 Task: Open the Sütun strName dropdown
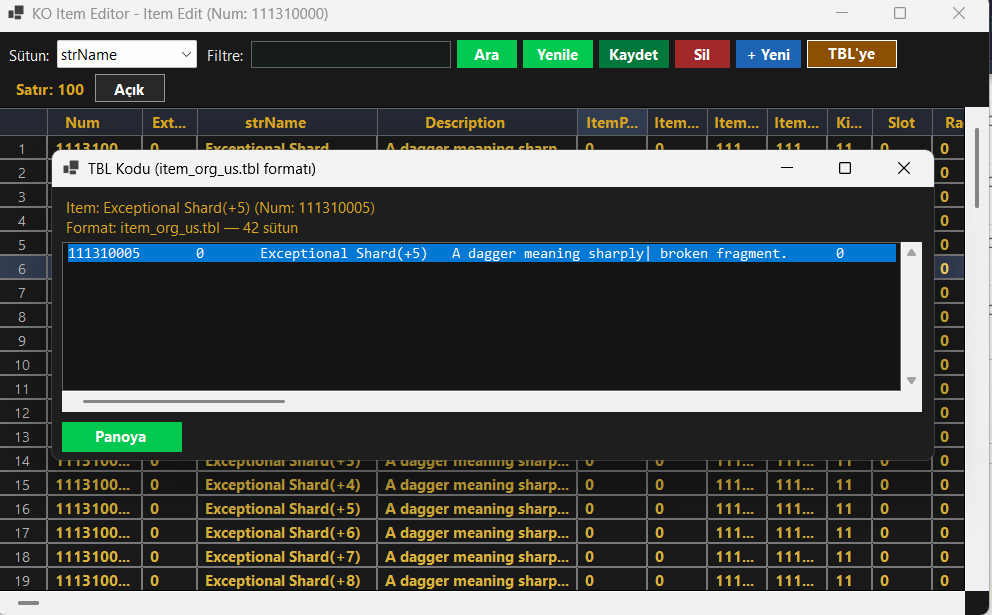127,54
